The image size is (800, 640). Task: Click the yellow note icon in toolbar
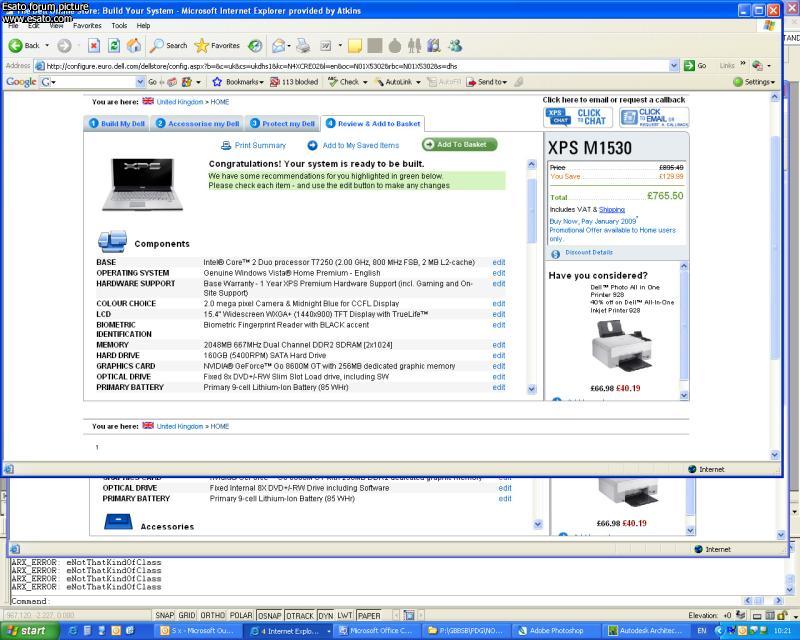(355, 46)
